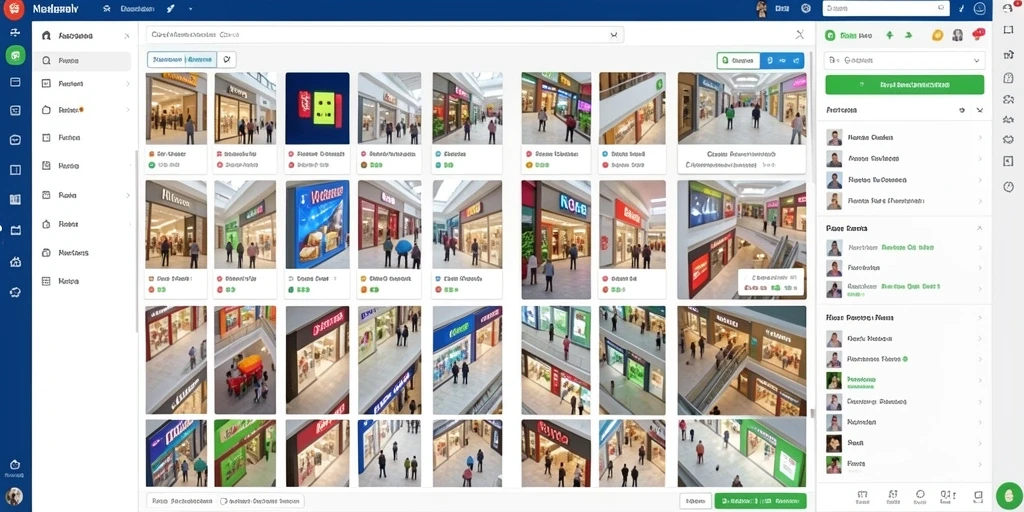The width and height of the screenshot is (1024, 512).
Task: Focus the wide search field above the gallery
Action: click(x=385, y=35)
